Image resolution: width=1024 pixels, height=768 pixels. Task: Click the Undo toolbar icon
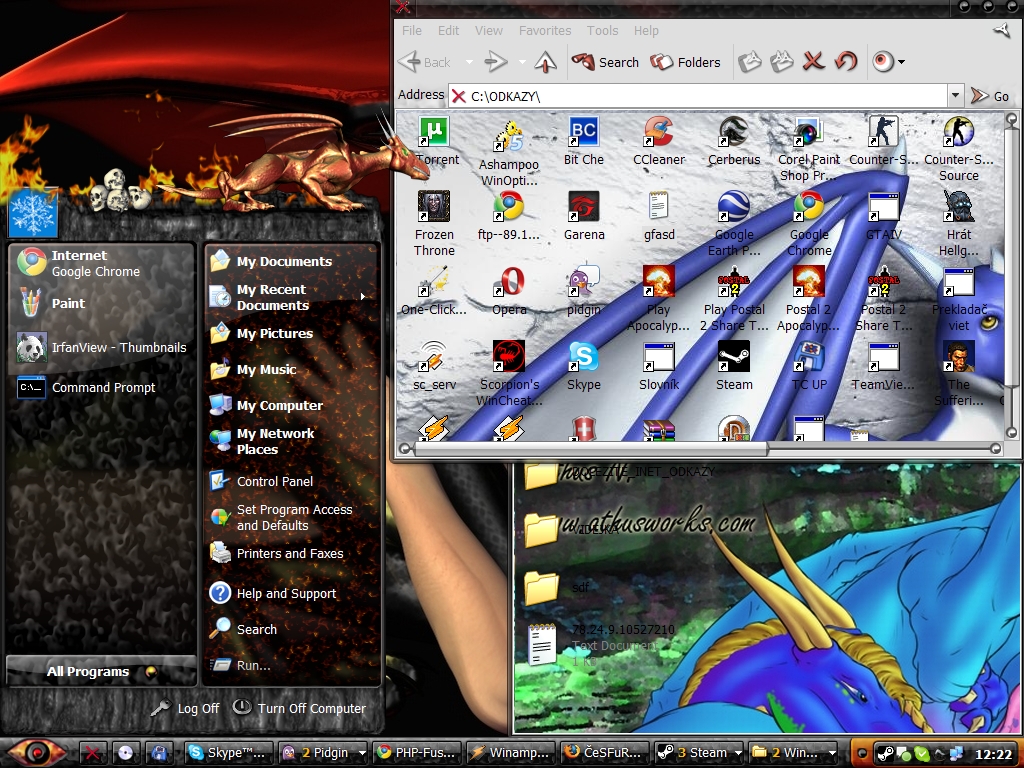click(846, 61)
